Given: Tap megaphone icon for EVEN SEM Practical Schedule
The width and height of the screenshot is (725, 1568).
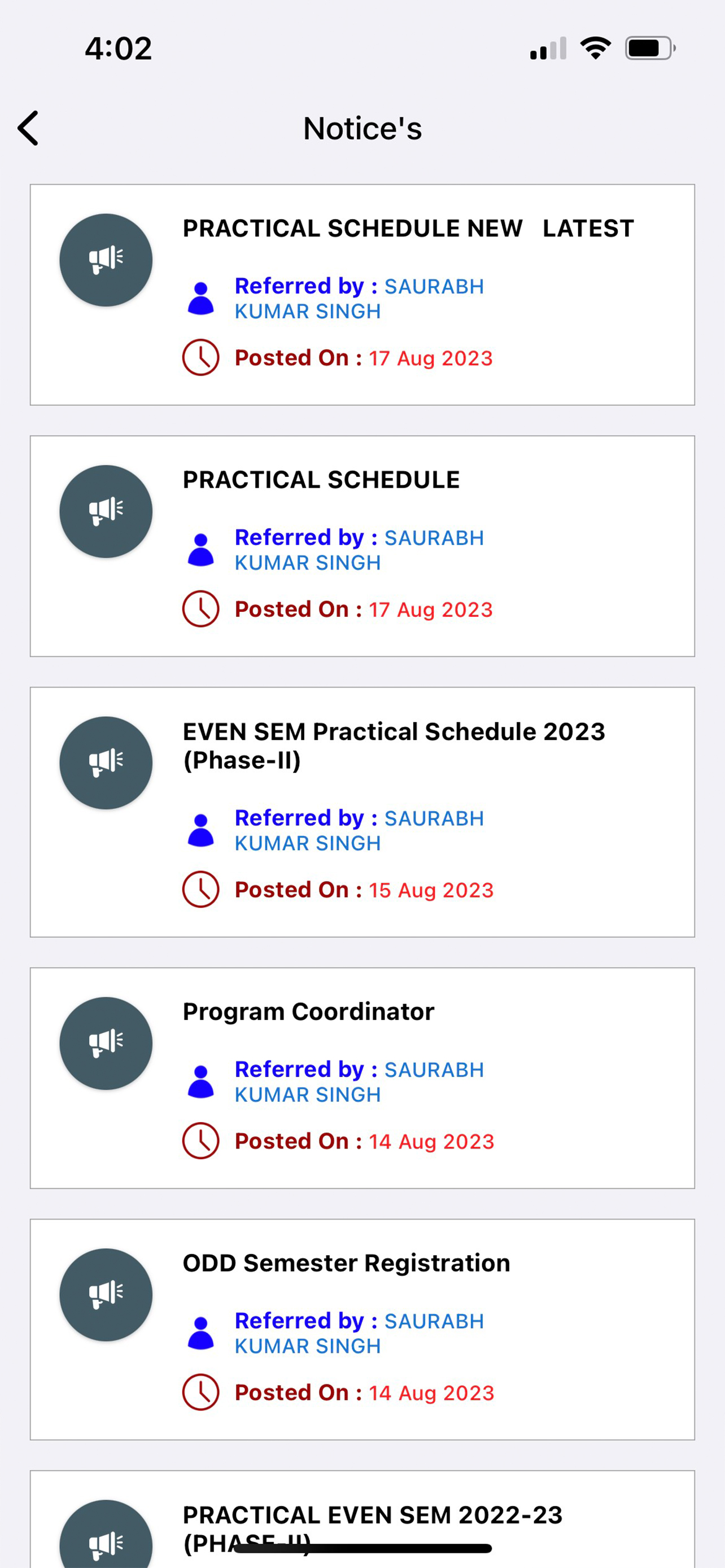Looking at the screenshot, I should pyautogui.click(x=106, y=763).
